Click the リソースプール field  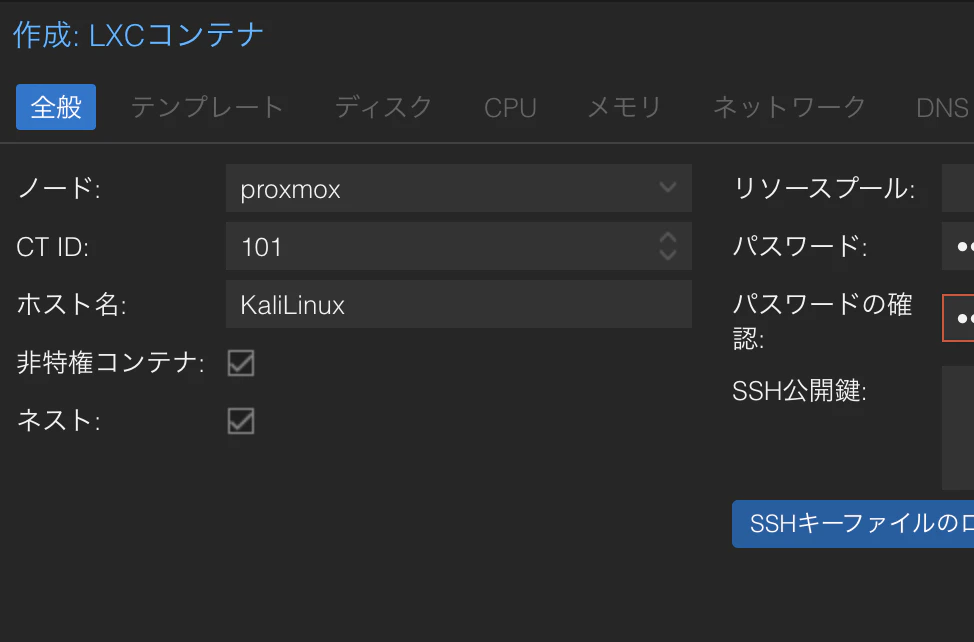[958, 188]
